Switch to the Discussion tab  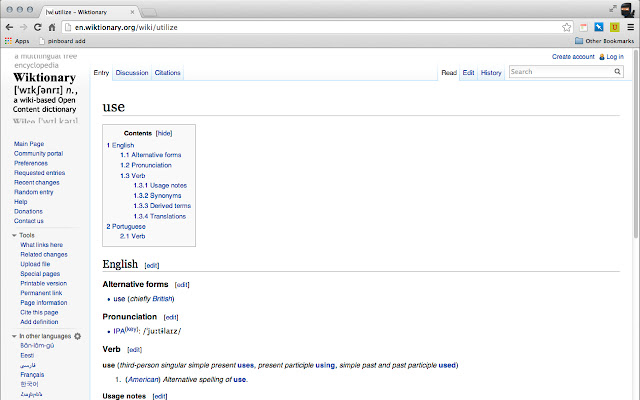132,73
